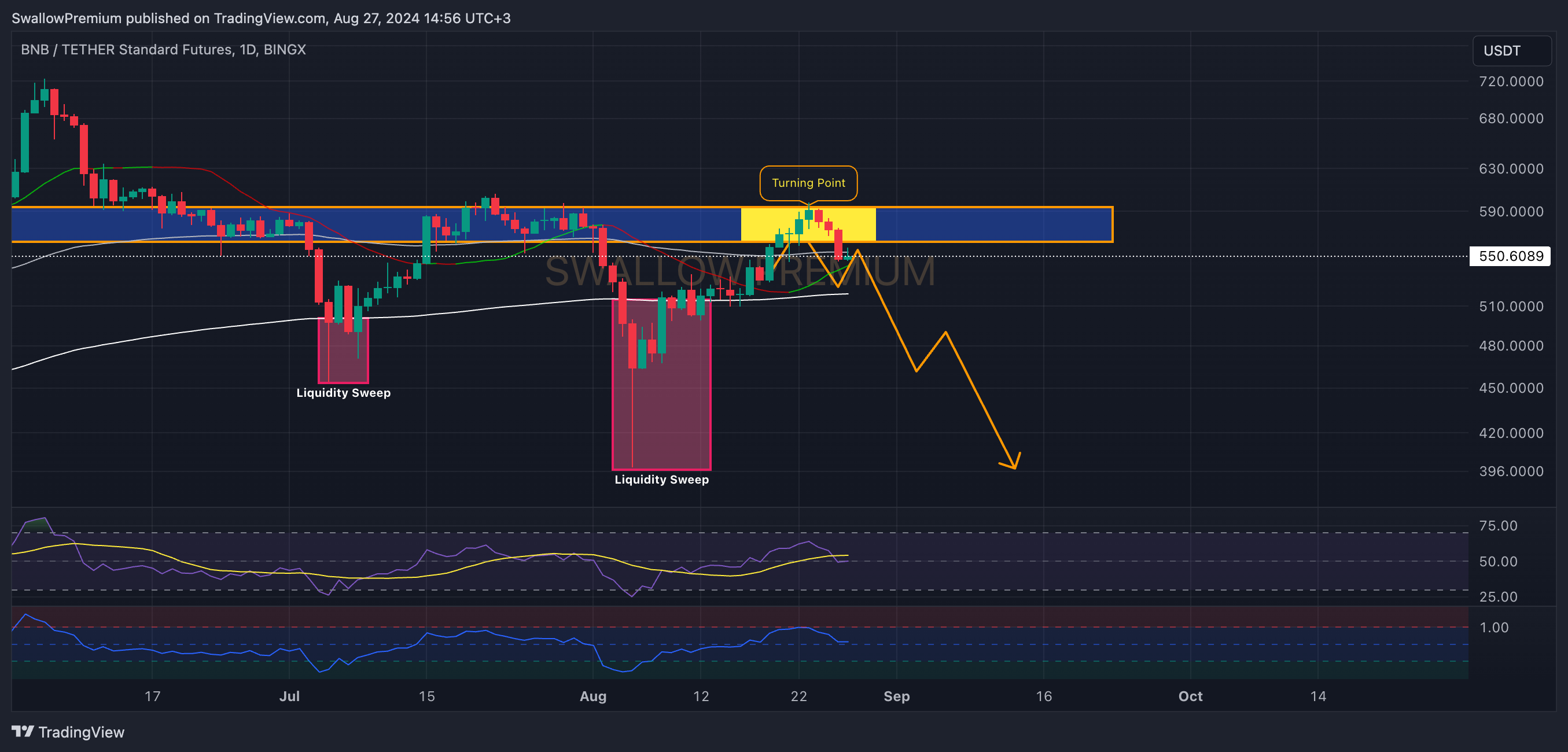1568x752 pixels.
Task: Click the Oct date axis label
Action: click(x=1190, y=696)
